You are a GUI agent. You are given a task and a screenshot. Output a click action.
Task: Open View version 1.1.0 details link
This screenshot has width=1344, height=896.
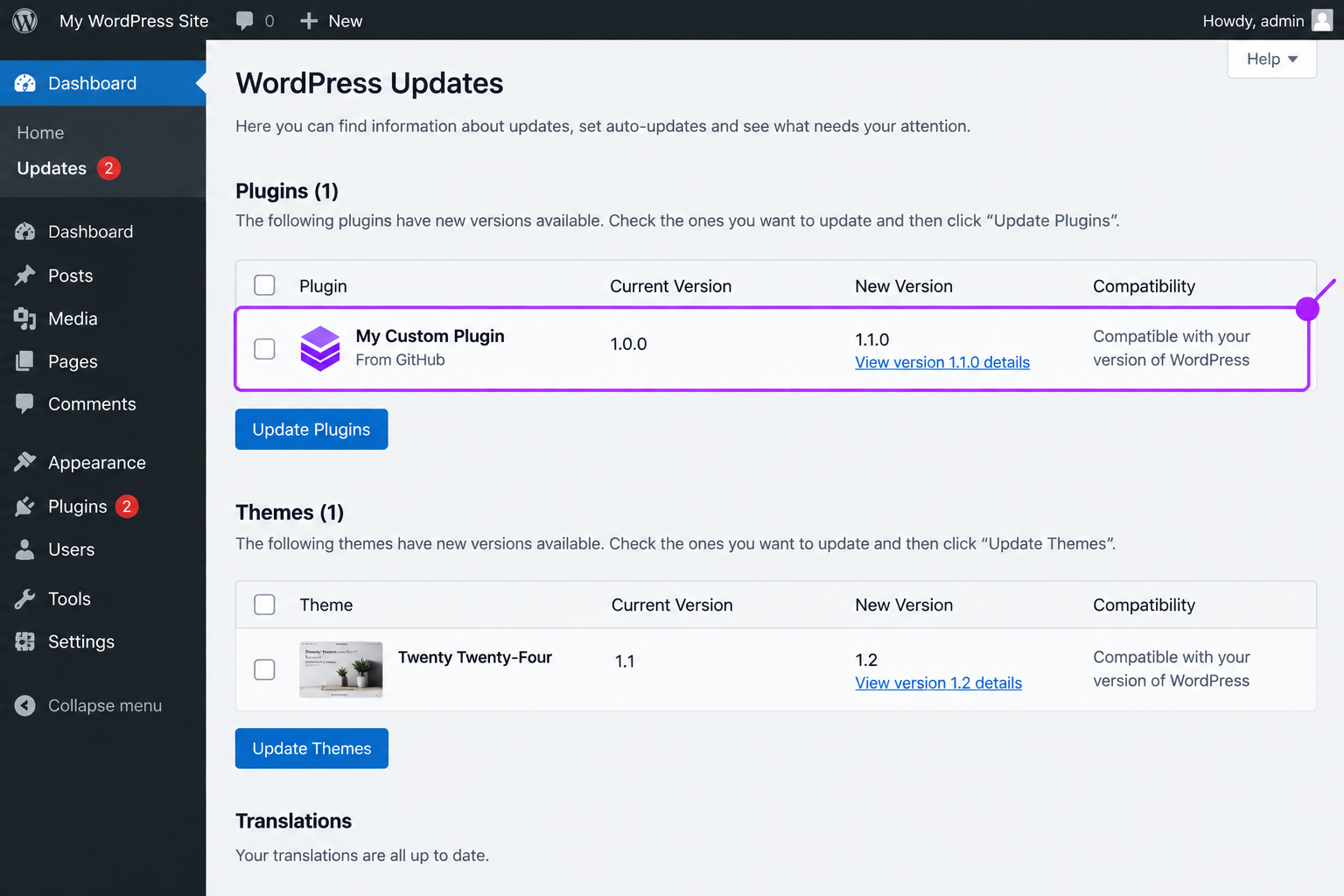pyautogui.click(x=942, y=362)
